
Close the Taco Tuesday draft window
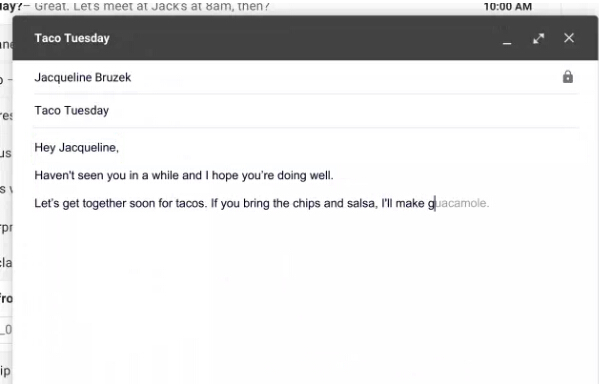(569, 38)
